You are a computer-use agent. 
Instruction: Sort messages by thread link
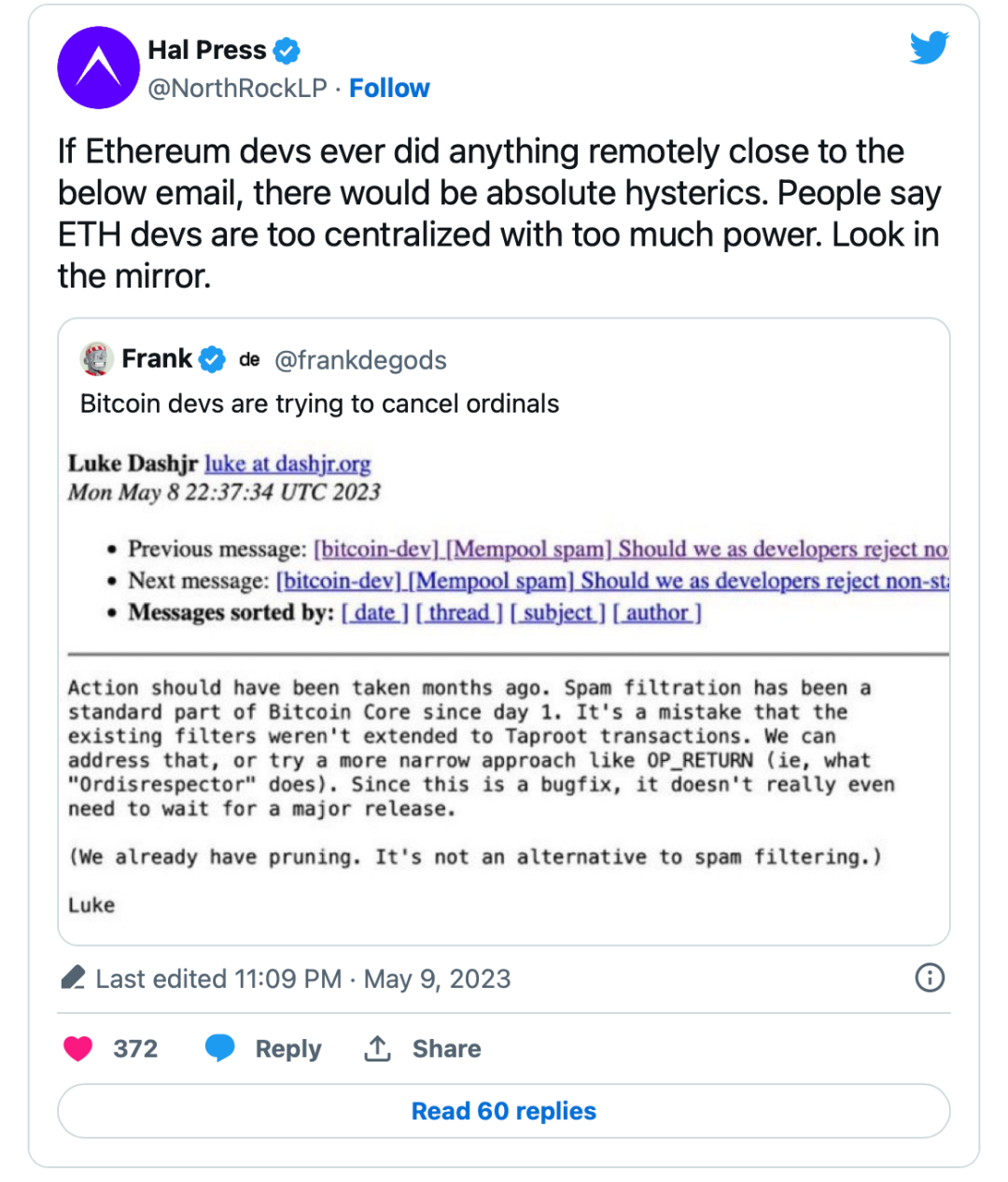pos(458,612)
